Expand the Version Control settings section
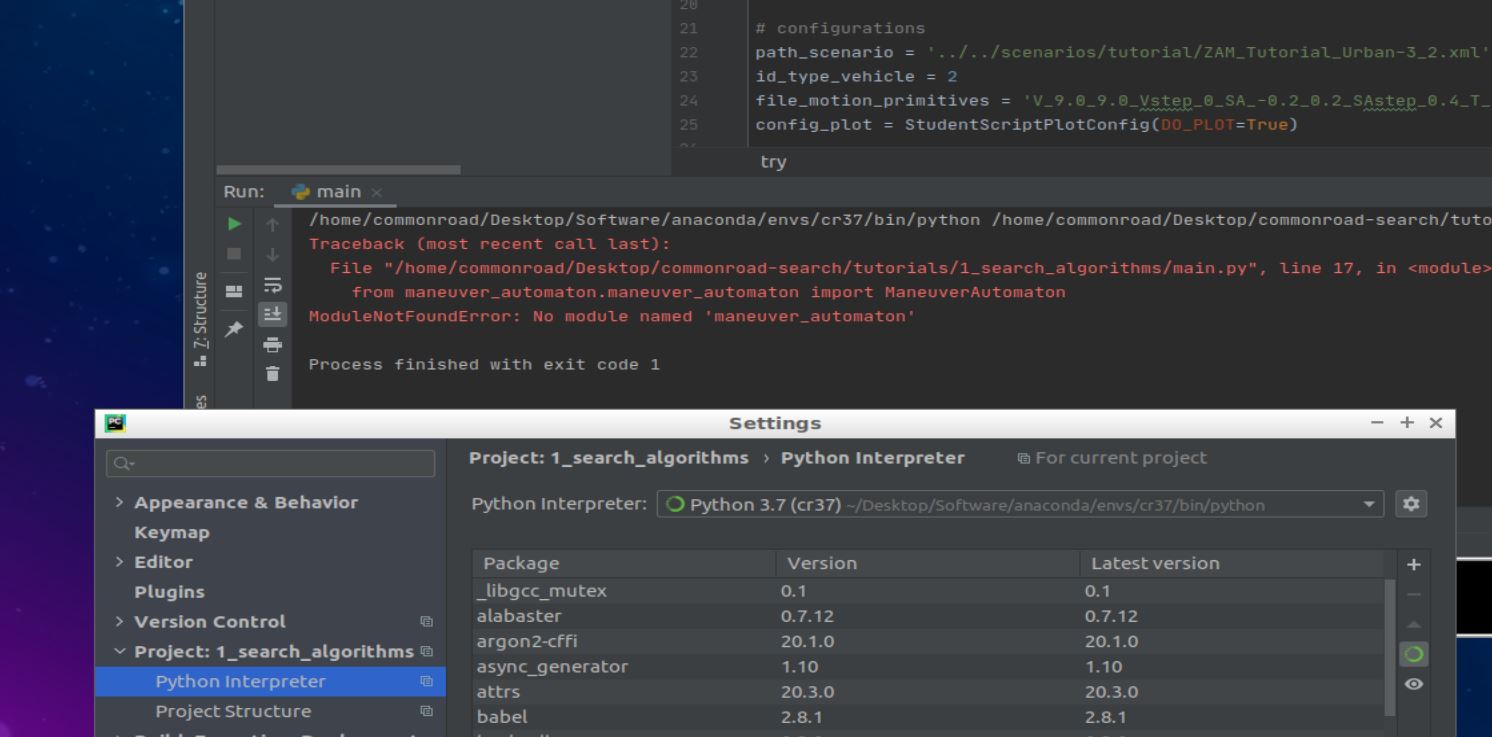Screen dimensions: 1492x737 pos(121,622)
